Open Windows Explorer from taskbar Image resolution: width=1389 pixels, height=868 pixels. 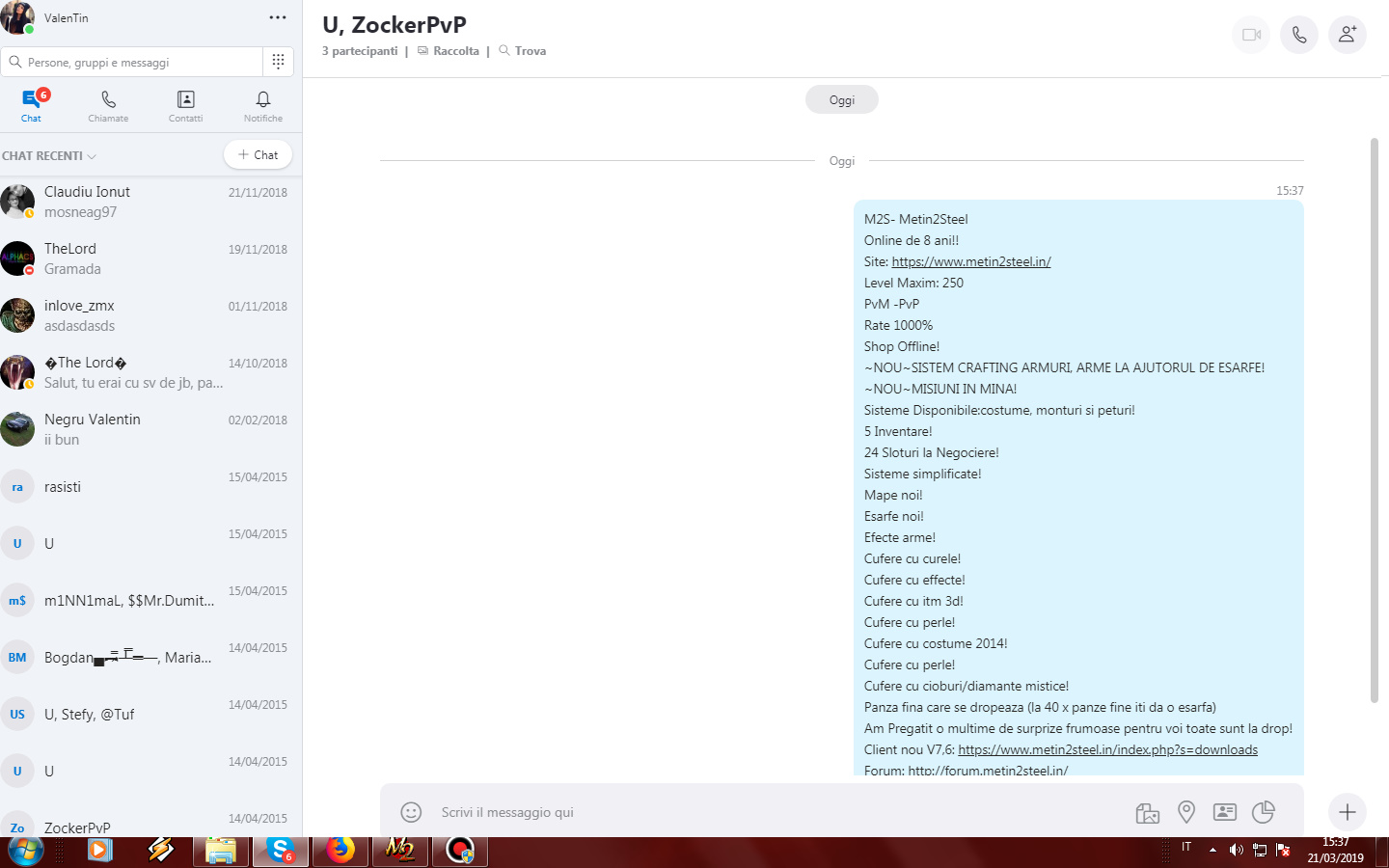221,852
